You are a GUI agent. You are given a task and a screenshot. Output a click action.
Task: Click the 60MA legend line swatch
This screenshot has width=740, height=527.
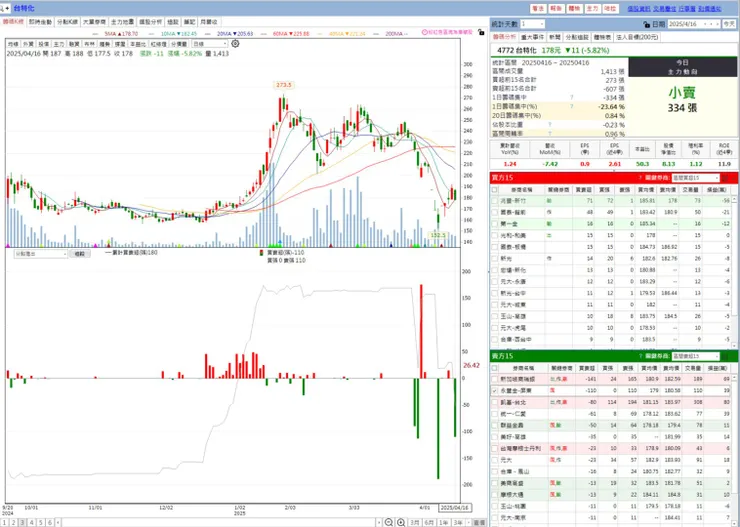pyautogui.click(x=266, y=34)
